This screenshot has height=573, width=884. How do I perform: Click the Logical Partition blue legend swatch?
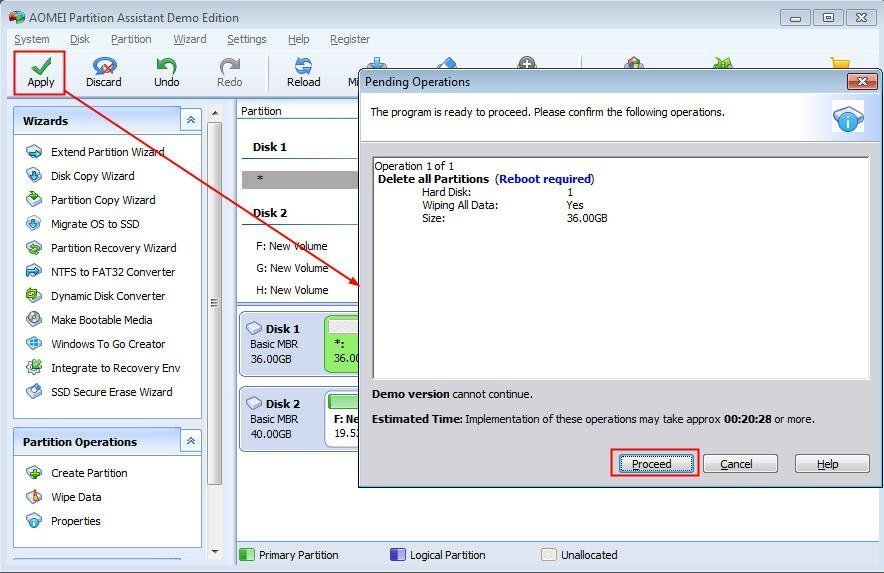click(x=397, y=554)
